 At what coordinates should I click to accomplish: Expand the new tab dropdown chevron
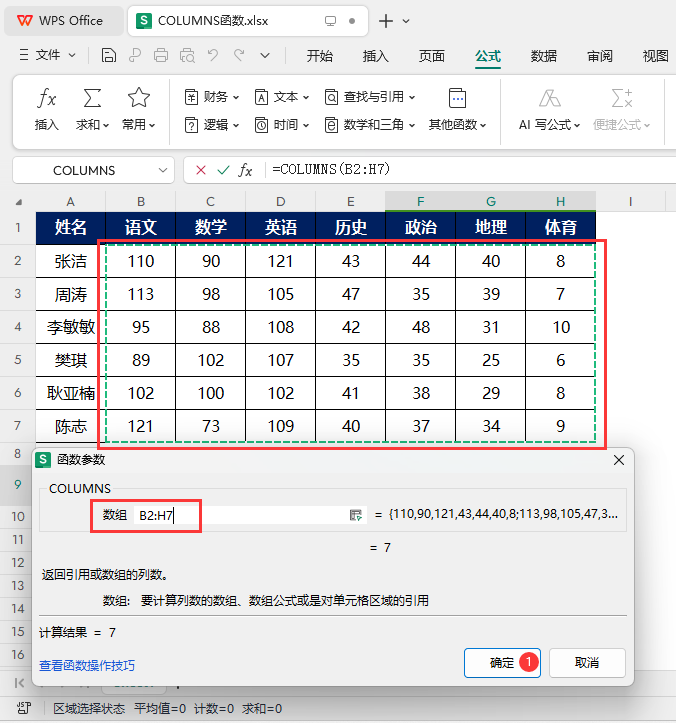tap(406, 21)
